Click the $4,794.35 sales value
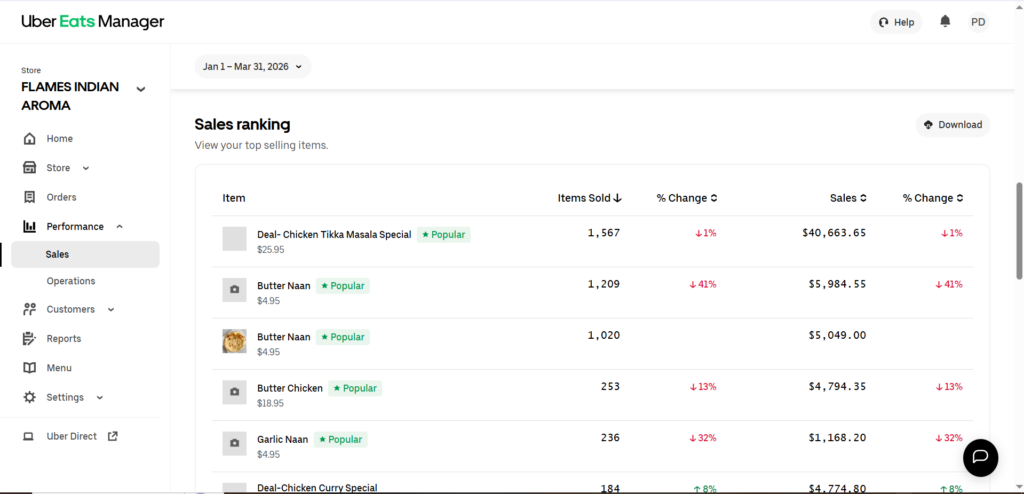The image size is (1024, 494). [x=838, y=386]
